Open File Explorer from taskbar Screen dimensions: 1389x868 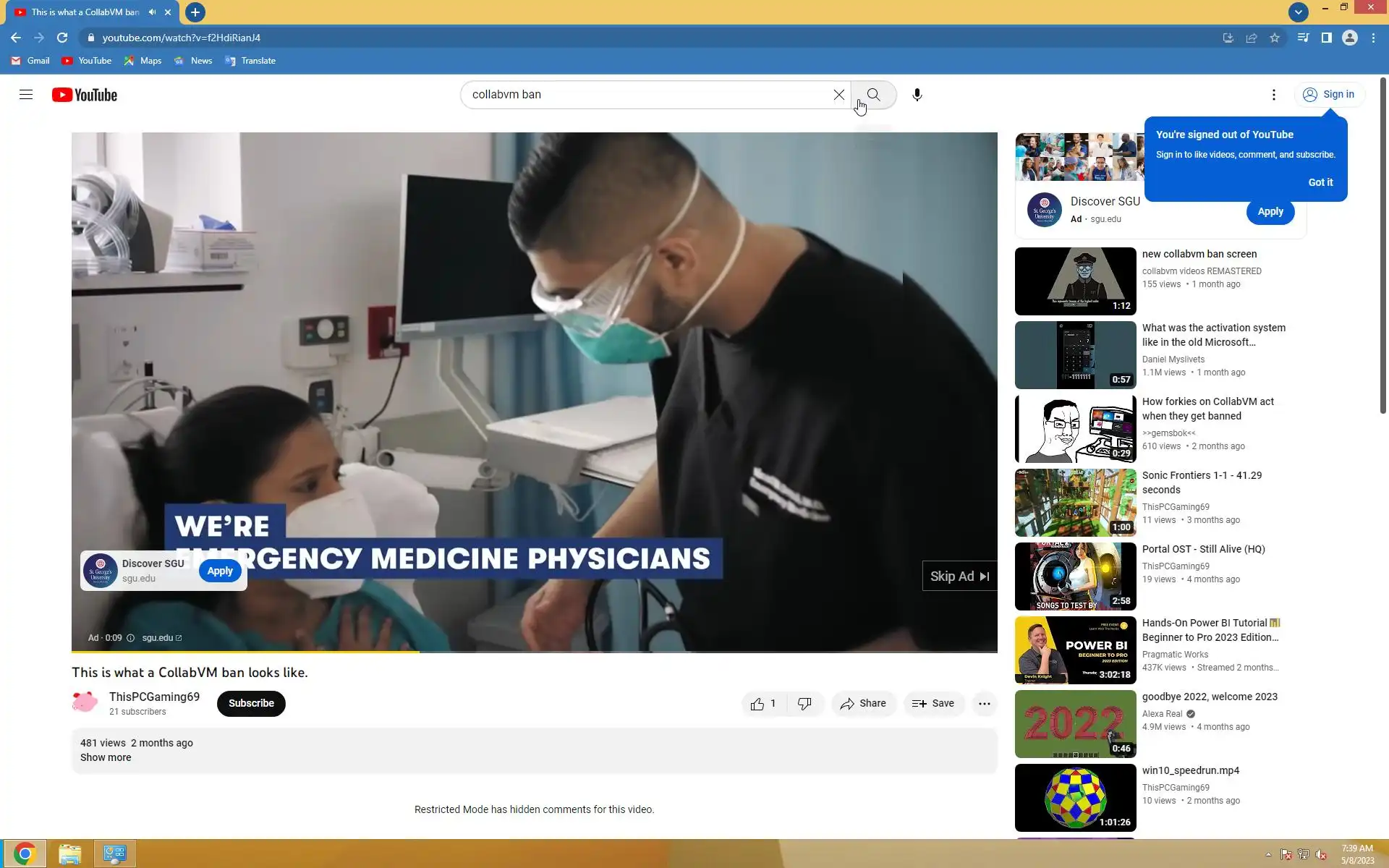[x=69, y=854]
